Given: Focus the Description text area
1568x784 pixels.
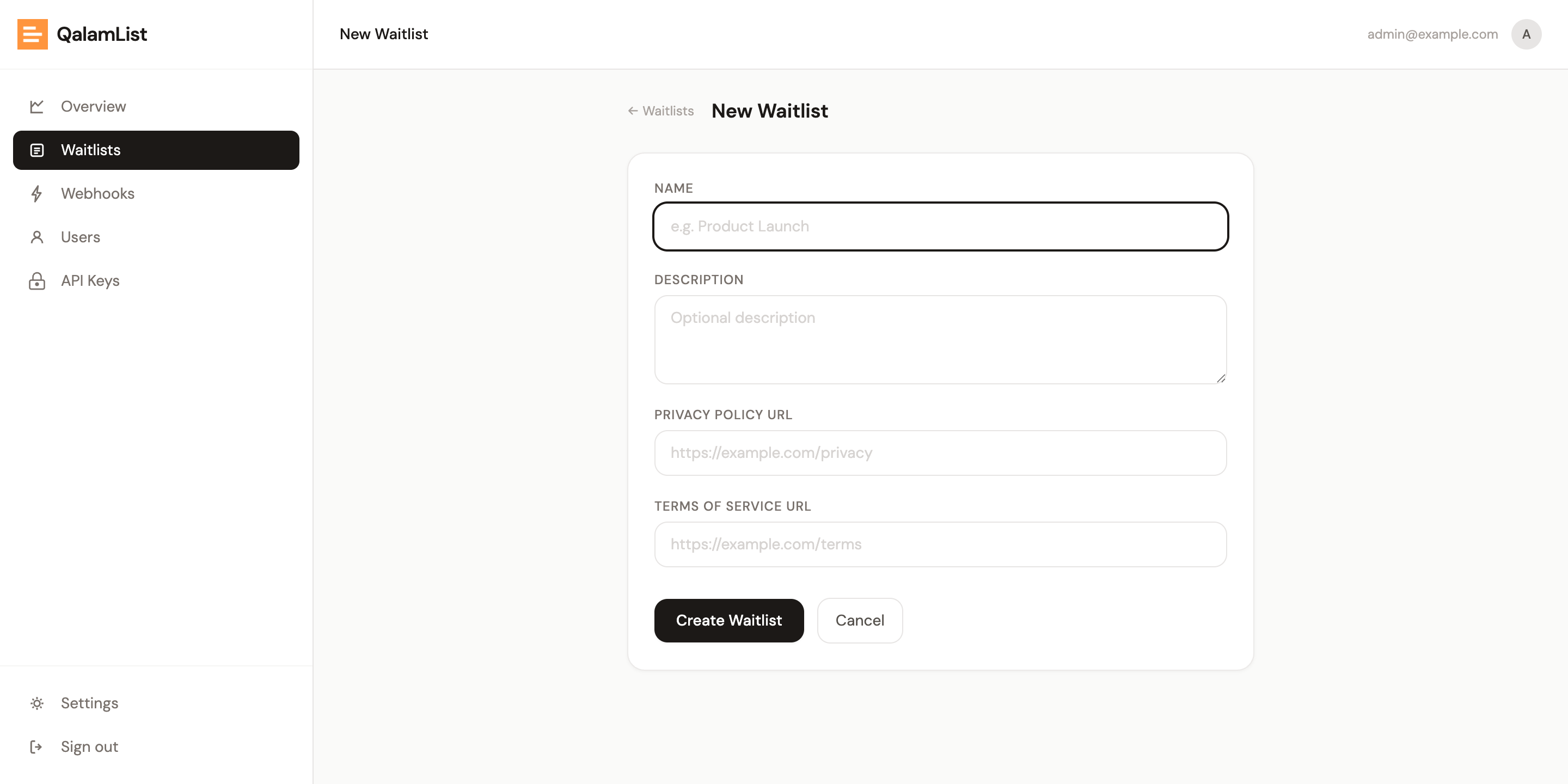Looking at the screenshot, I should tap(940, 340).
